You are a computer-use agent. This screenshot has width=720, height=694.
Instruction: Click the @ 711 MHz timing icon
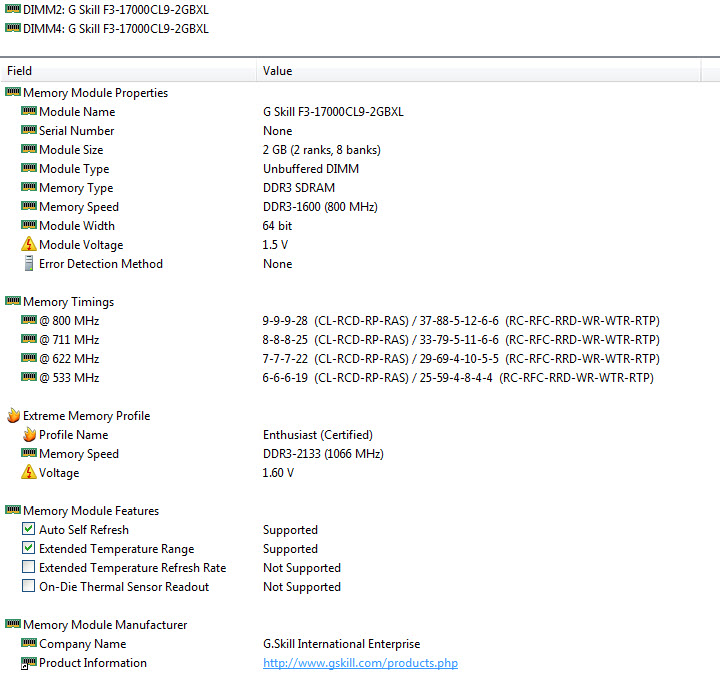[29, 339]
